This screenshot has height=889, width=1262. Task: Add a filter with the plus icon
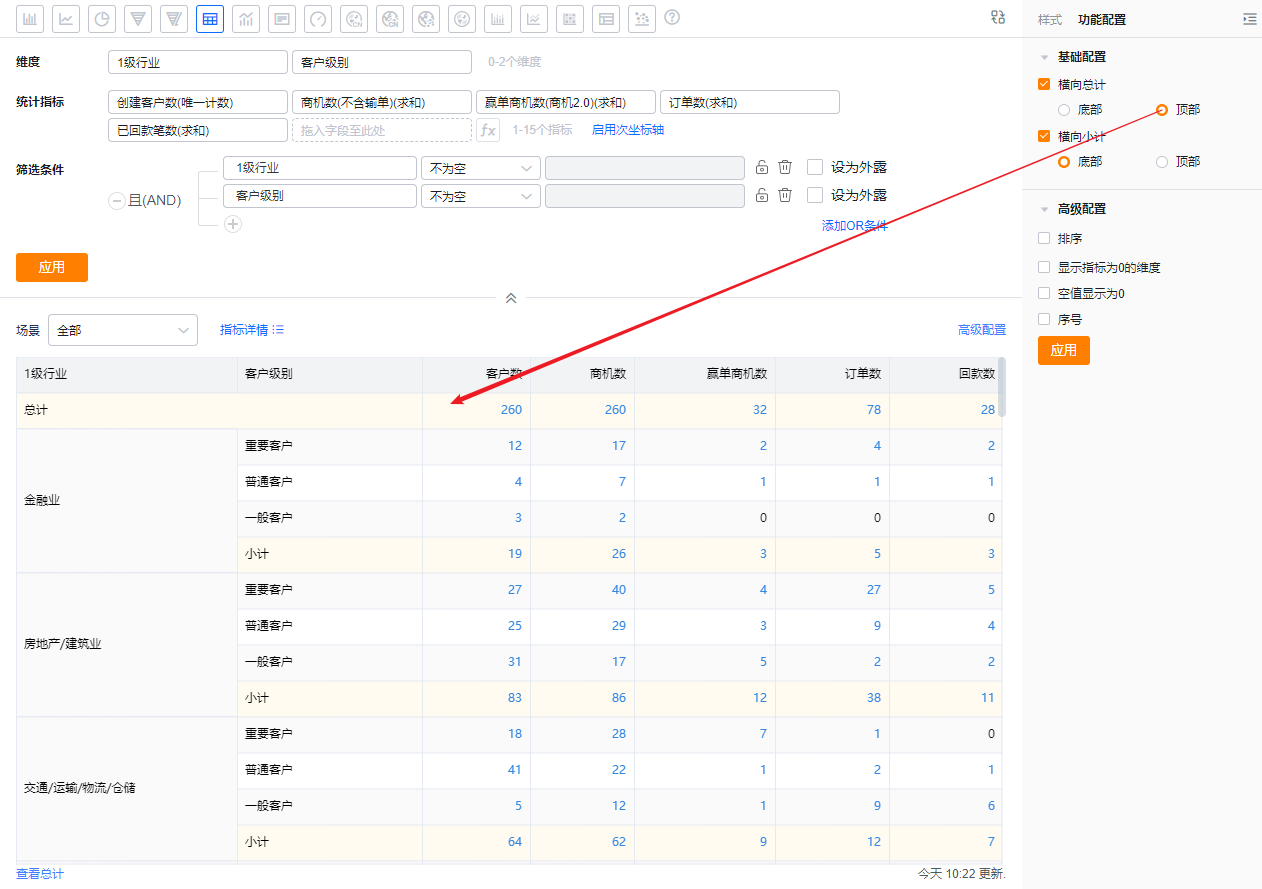[x=233, y=224]
